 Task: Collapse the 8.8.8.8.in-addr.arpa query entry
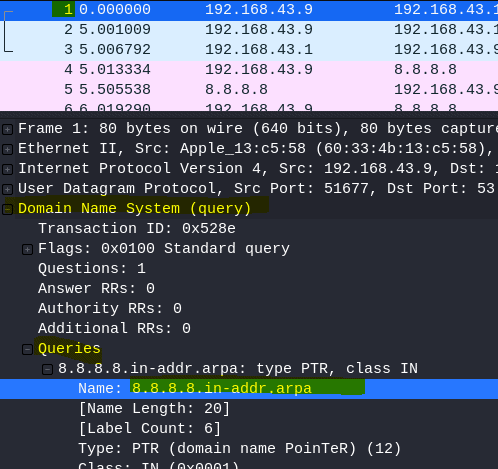pos(47,369)
